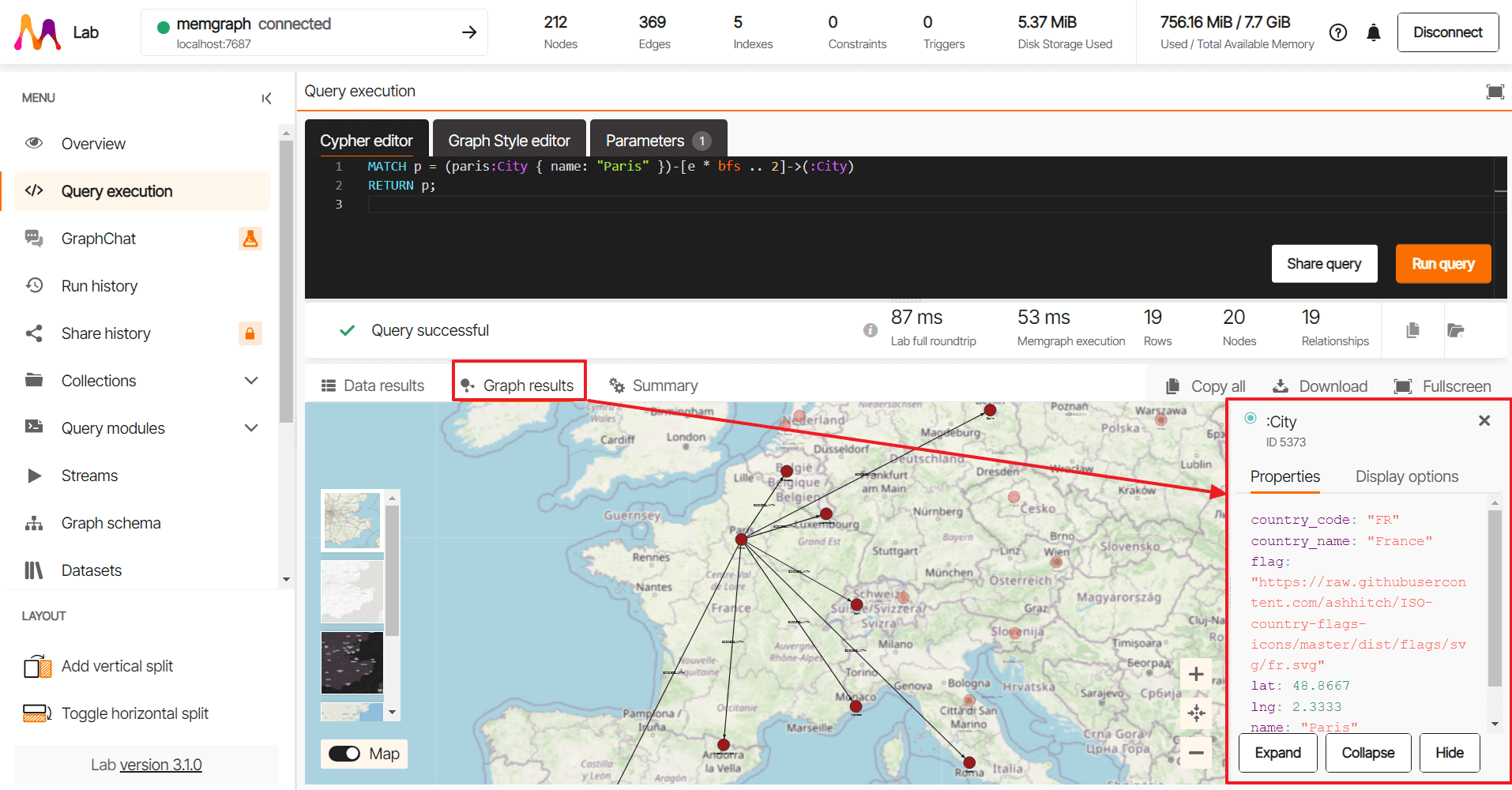Hide the selected City node
The height and width of the screenshot is (790, 1512).
1450,753
